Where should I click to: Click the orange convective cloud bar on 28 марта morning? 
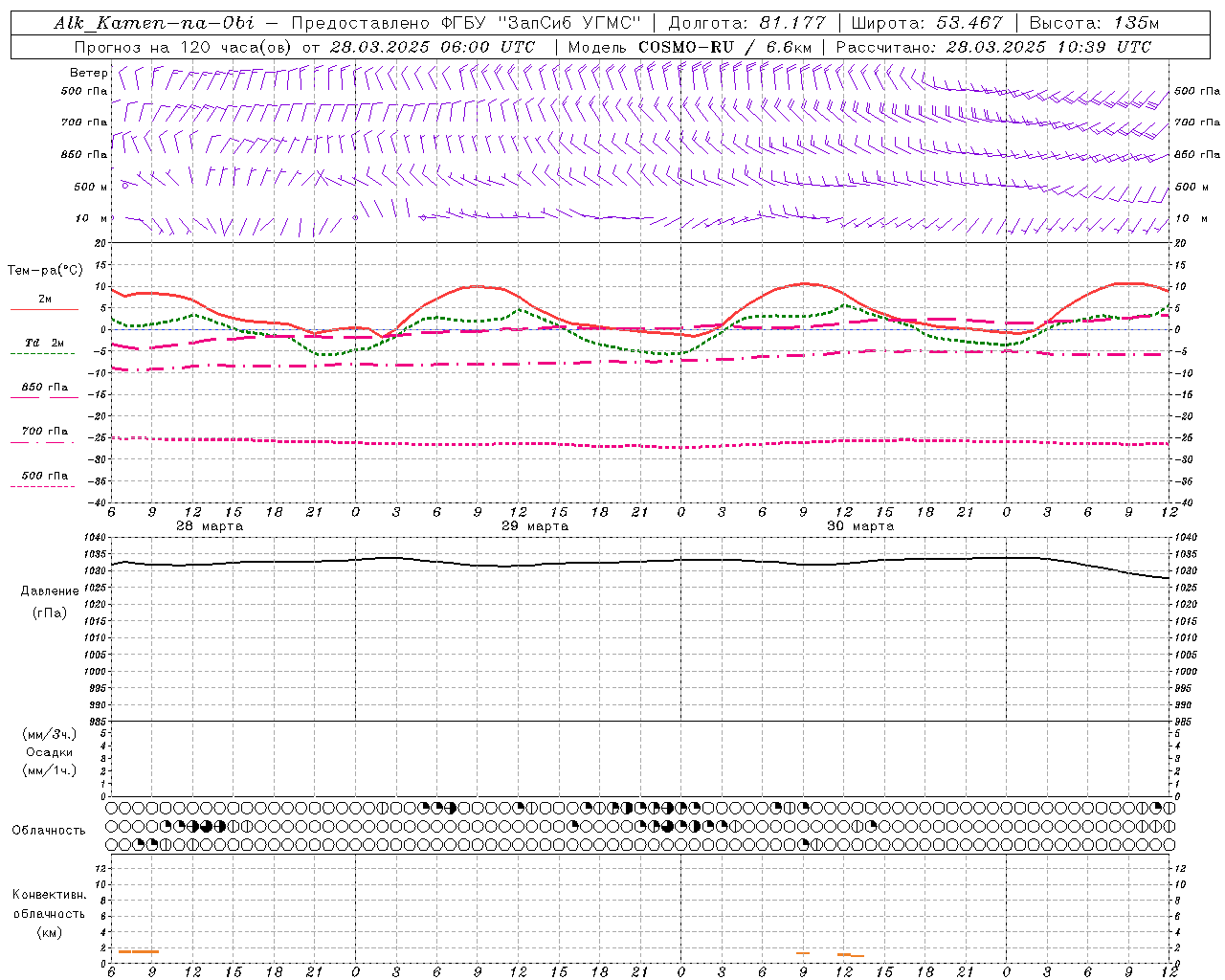[138, 951]
